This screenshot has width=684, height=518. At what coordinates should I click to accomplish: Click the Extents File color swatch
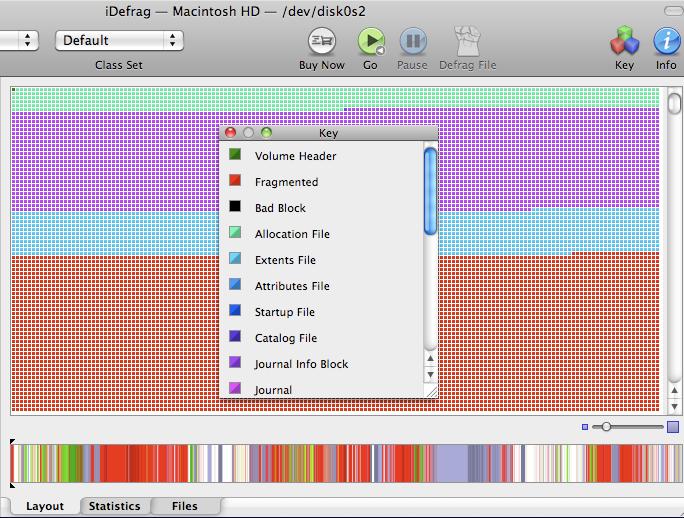[235, 258]
